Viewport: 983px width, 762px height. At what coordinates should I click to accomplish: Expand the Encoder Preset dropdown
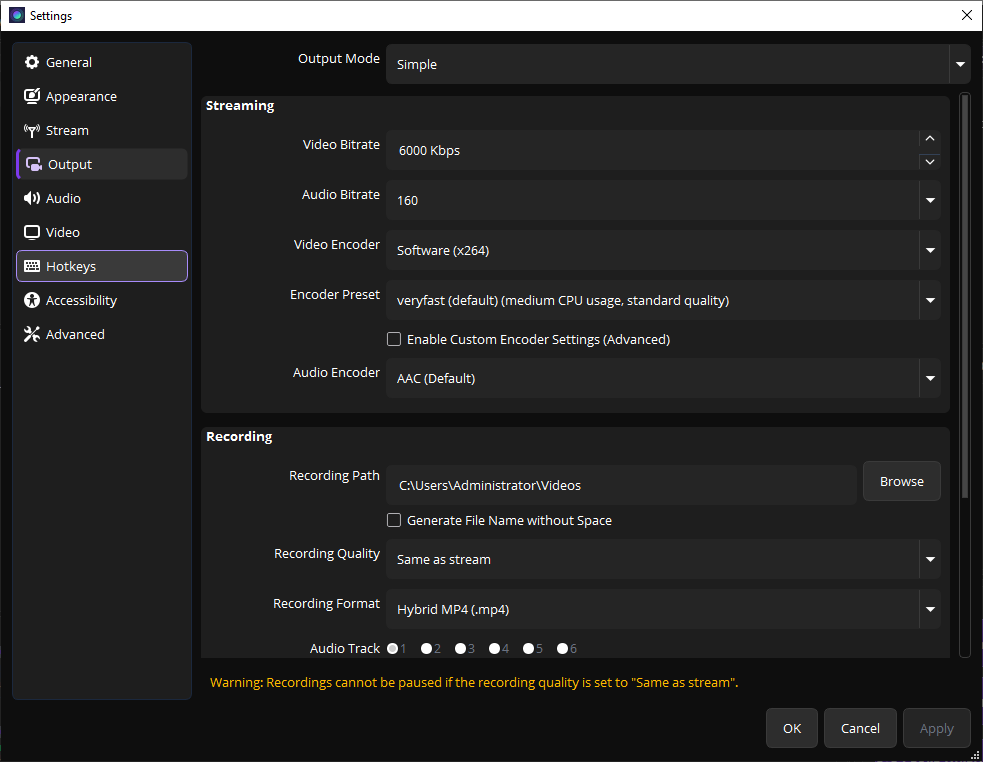click(663, 300)
